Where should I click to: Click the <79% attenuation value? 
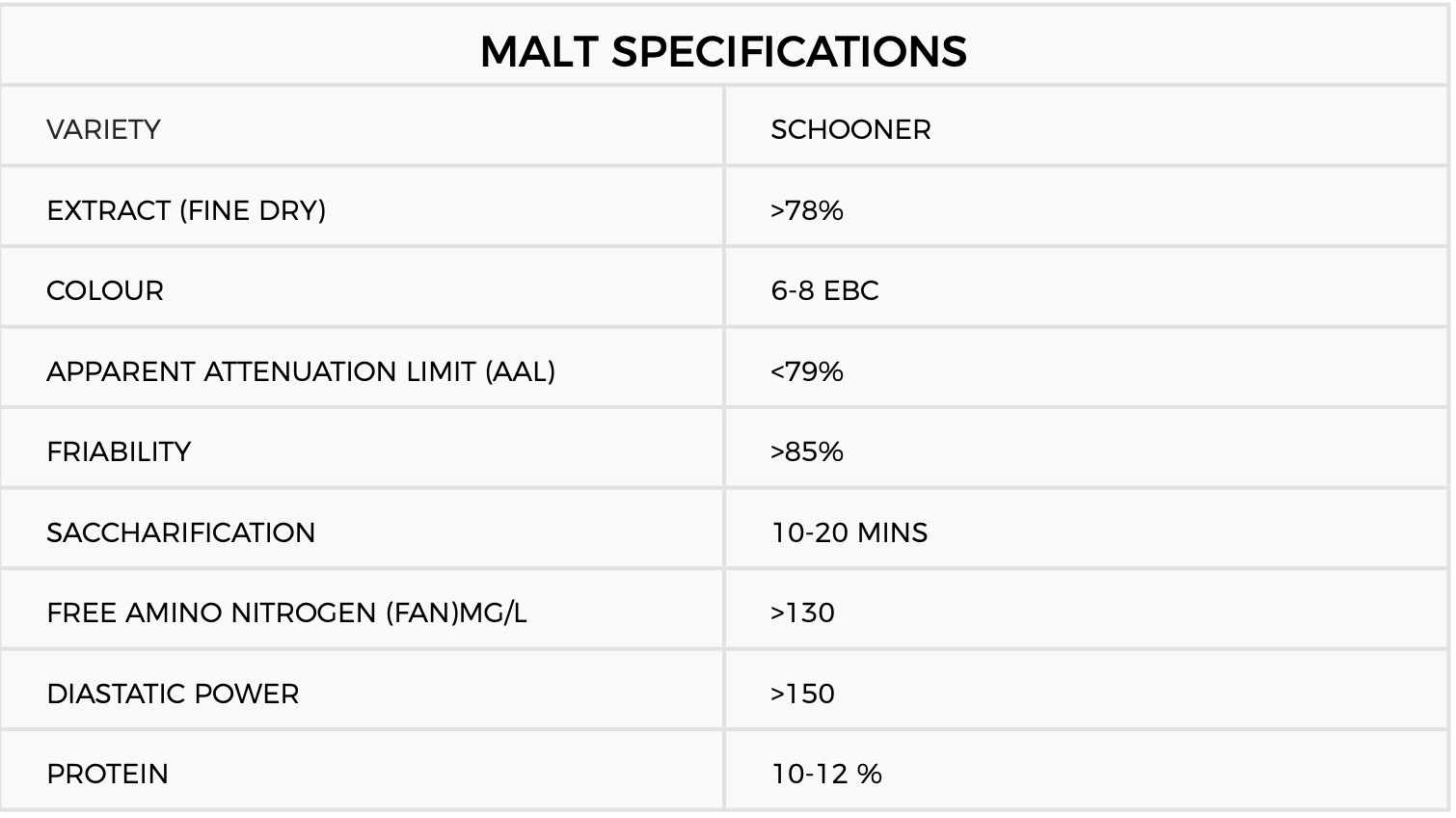click(x=807, y=371)
